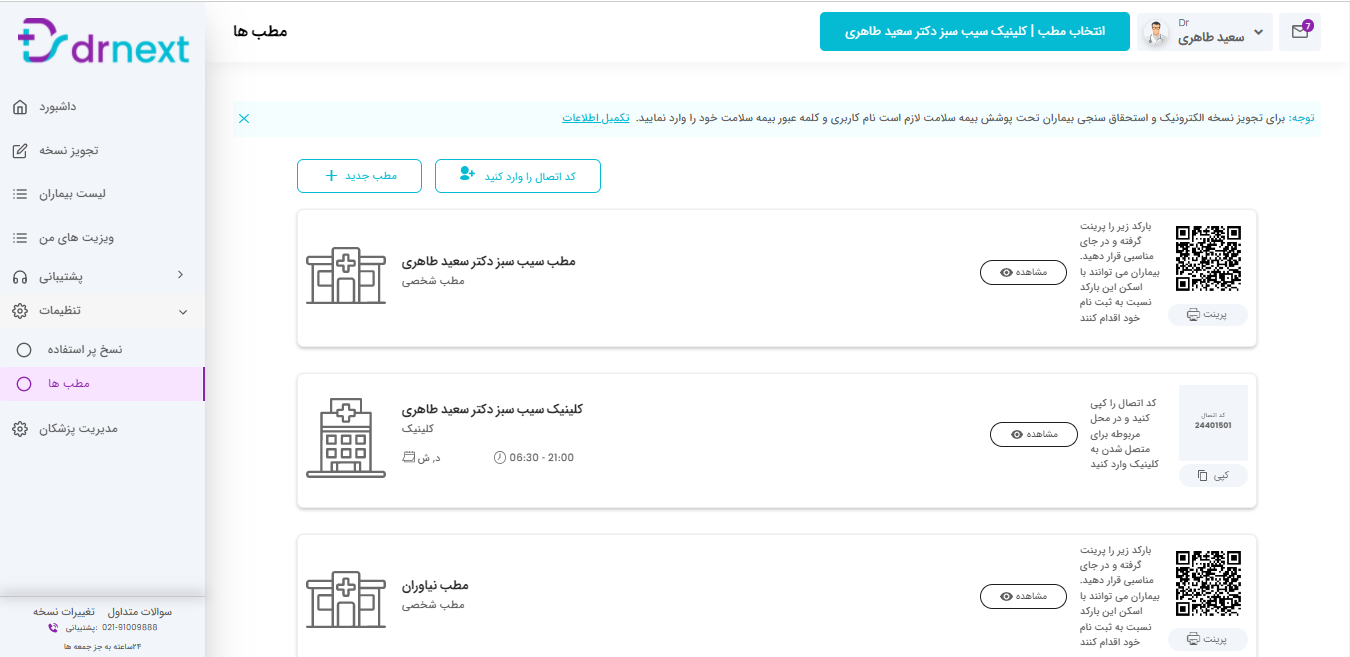Open the تغییرات نسخه footer link
1350x657 pixels.
pos(64,611)
